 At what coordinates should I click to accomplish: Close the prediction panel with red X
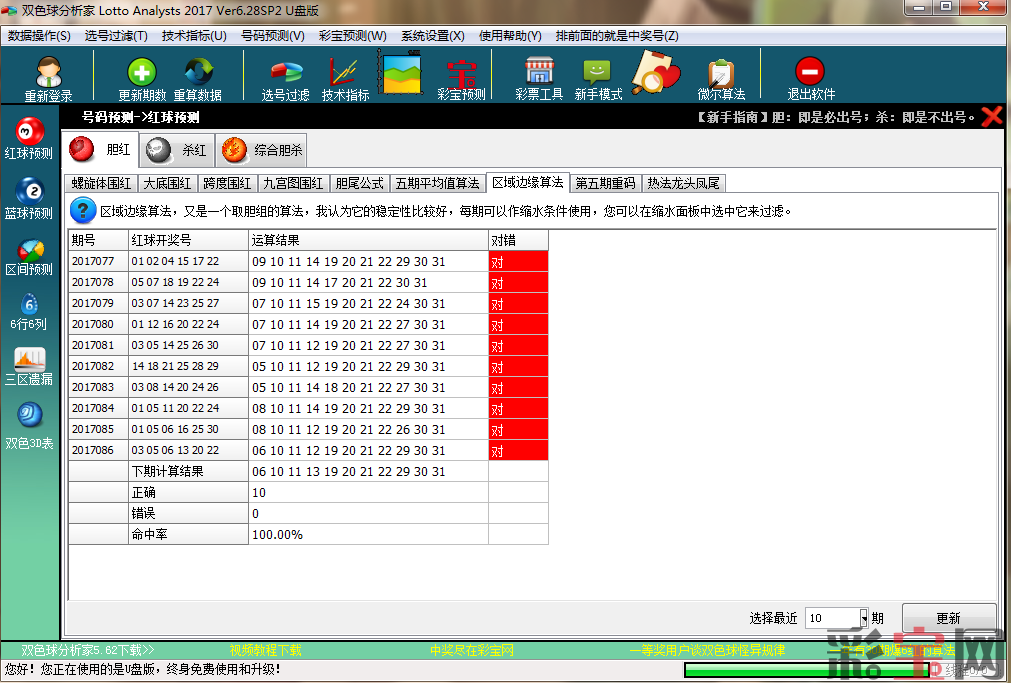click(x=991, y=117)
